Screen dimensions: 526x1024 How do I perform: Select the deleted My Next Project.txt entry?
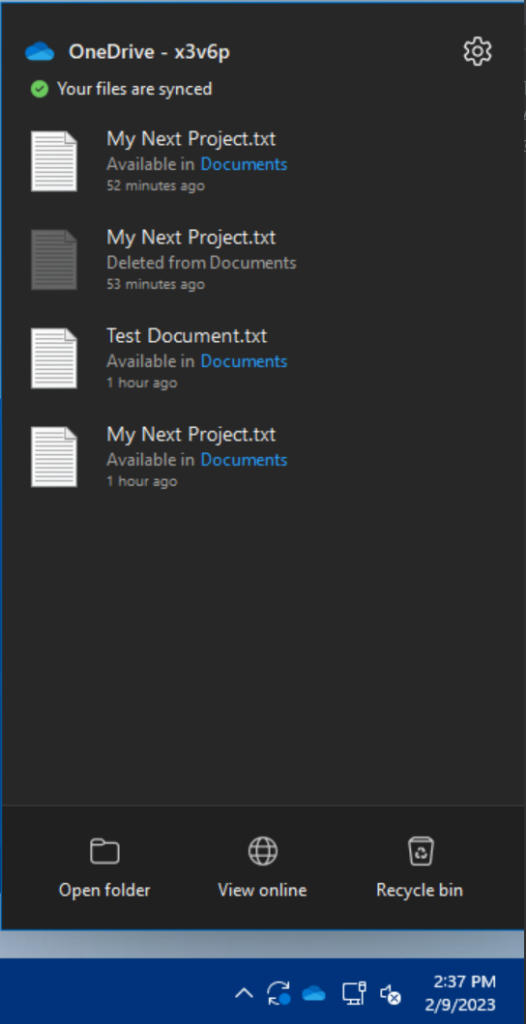point(263,260)
